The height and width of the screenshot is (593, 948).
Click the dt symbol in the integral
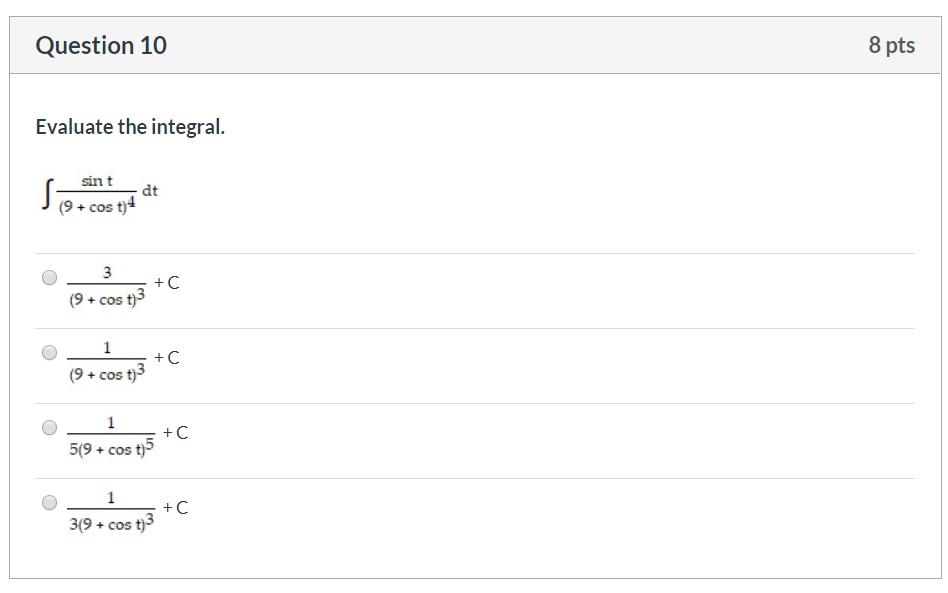pos(151,189)
